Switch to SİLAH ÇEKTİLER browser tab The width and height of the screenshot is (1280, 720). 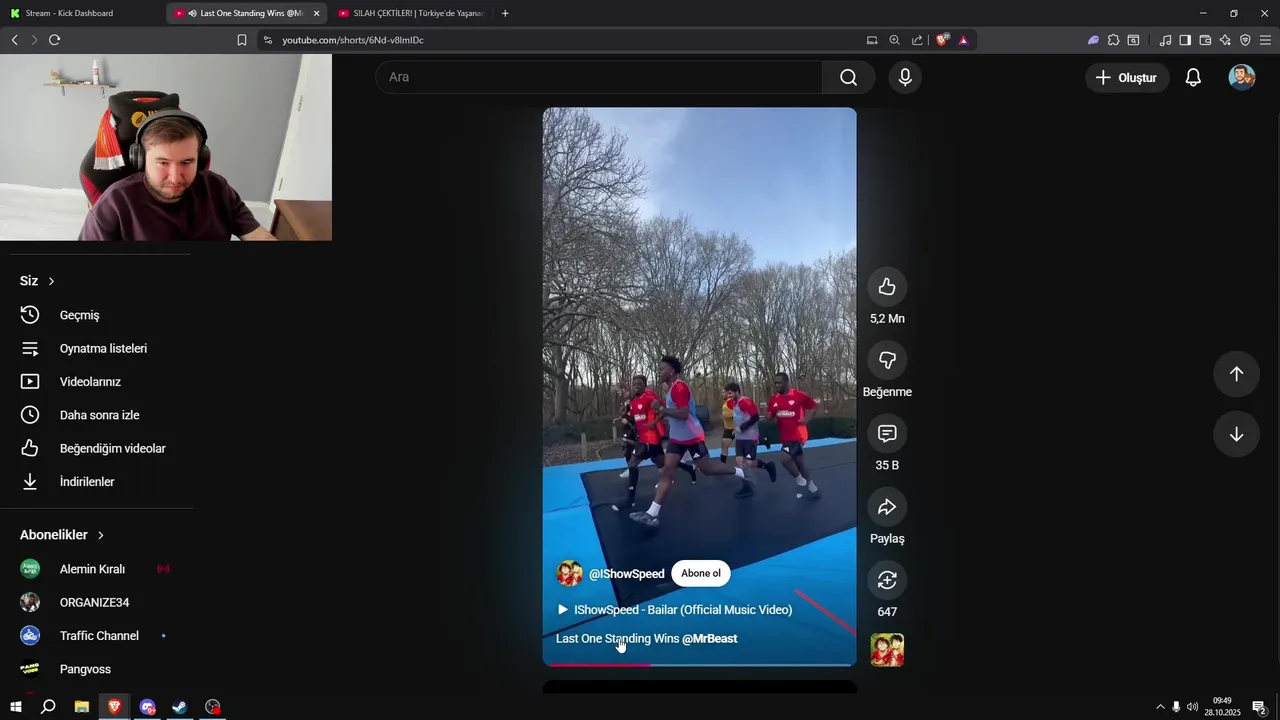click(410, 13)
